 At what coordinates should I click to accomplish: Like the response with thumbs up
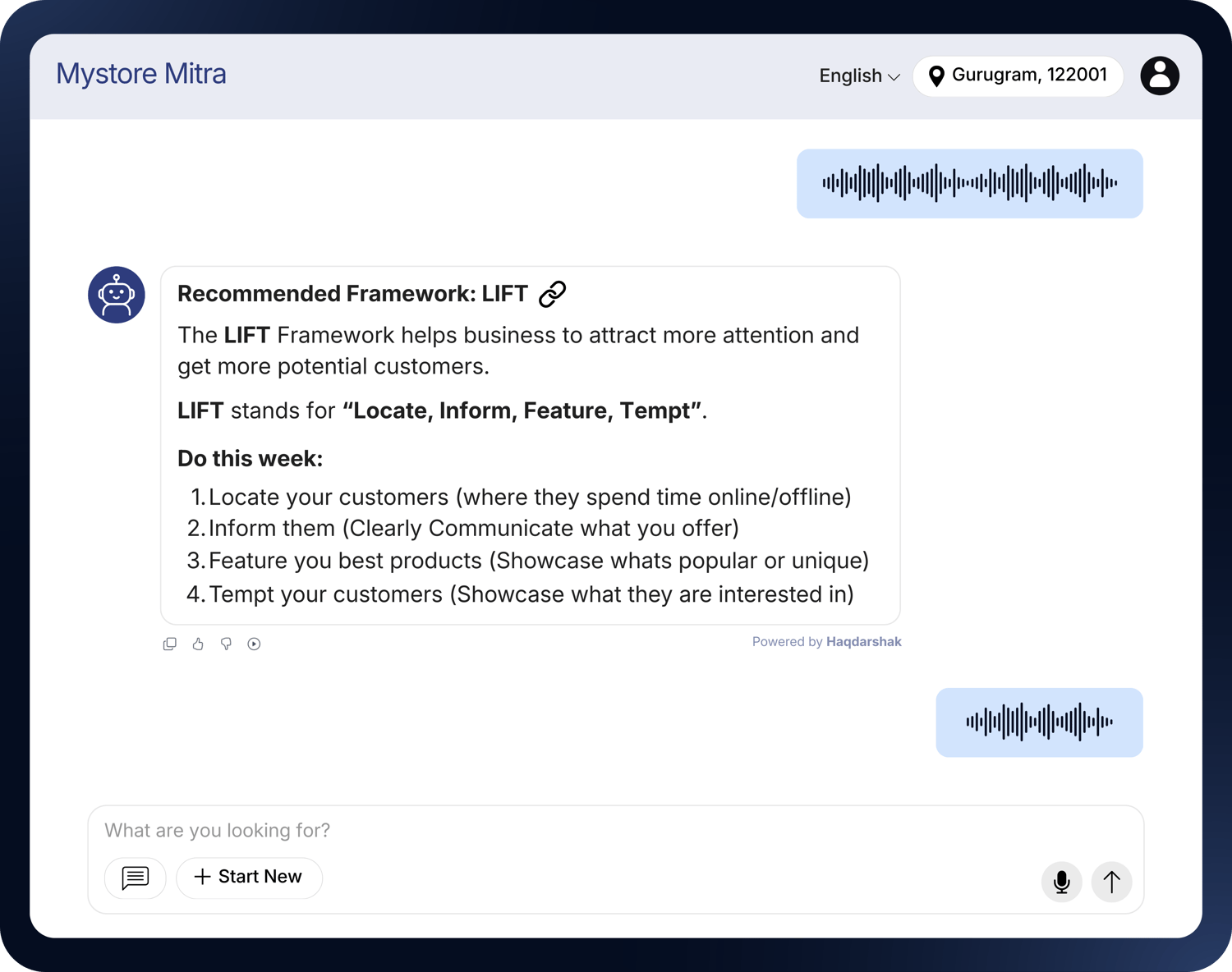[198, 644]
